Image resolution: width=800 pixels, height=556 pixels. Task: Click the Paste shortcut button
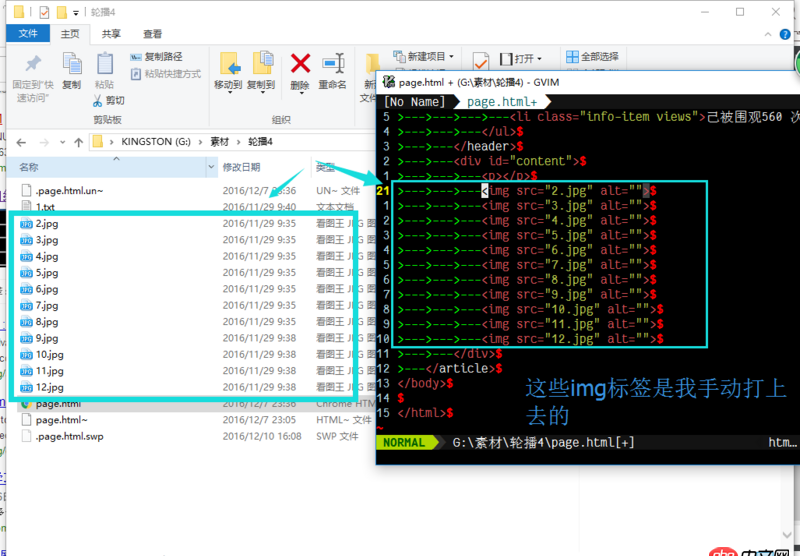(165, 74)
